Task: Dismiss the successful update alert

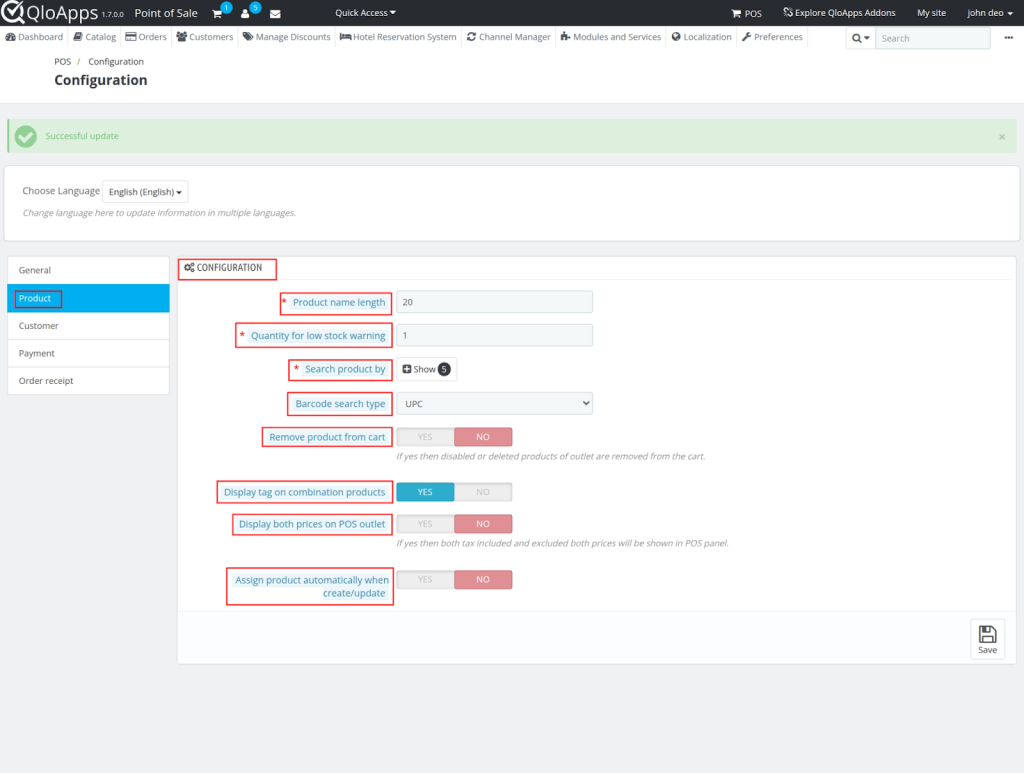Action: pyautogui.click(x=1002, y=136)
